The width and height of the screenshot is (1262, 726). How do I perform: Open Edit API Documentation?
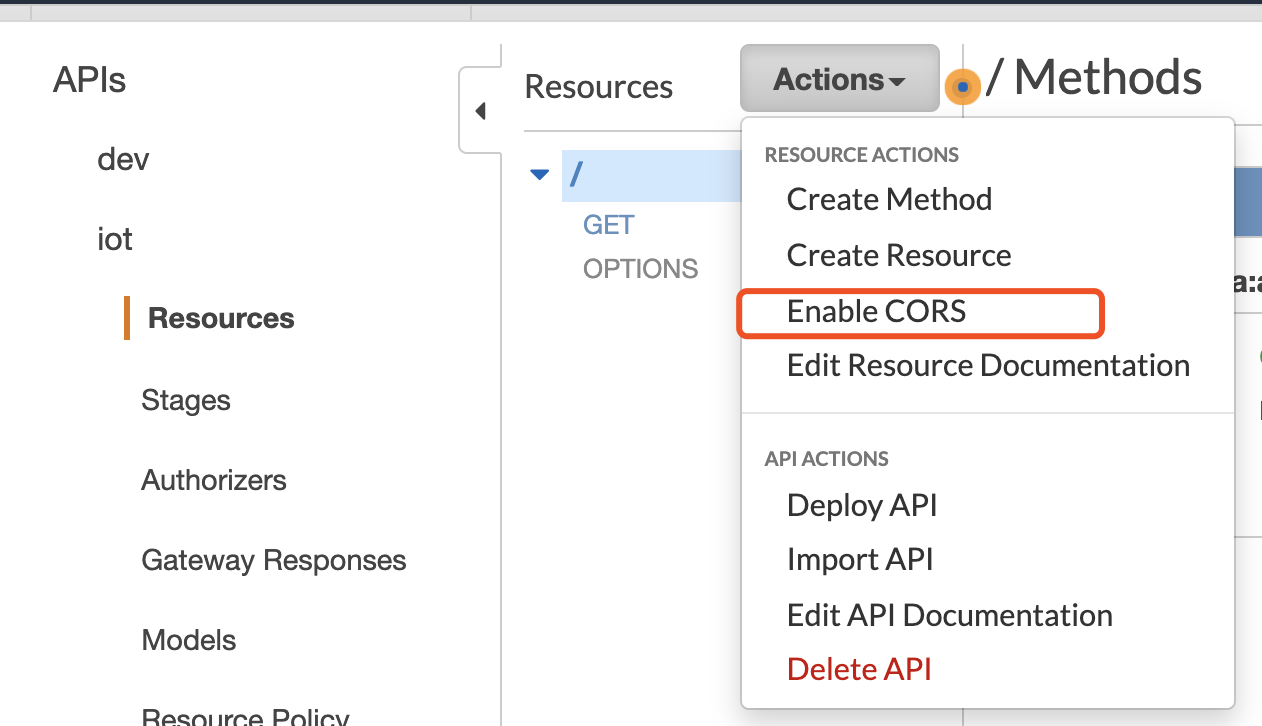(949, 614)
